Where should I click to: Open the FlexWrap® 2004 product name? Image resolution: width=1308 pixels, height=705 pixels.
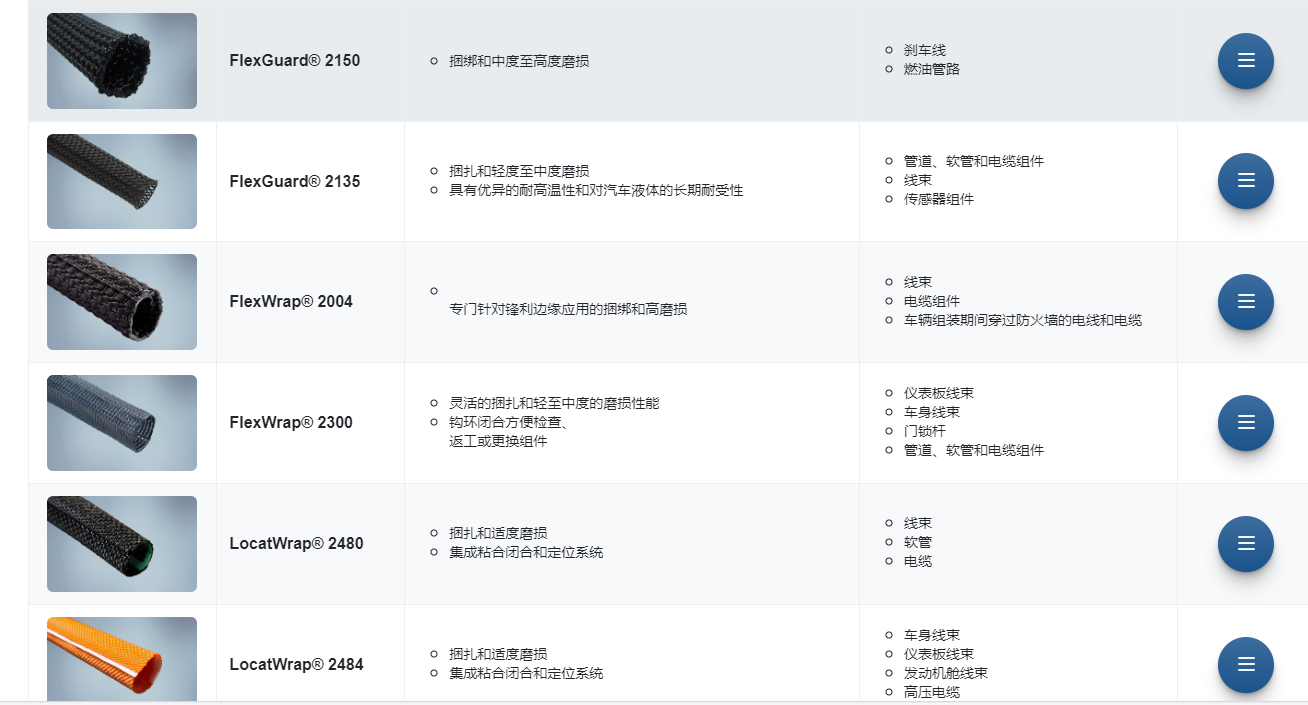[291, 302]
